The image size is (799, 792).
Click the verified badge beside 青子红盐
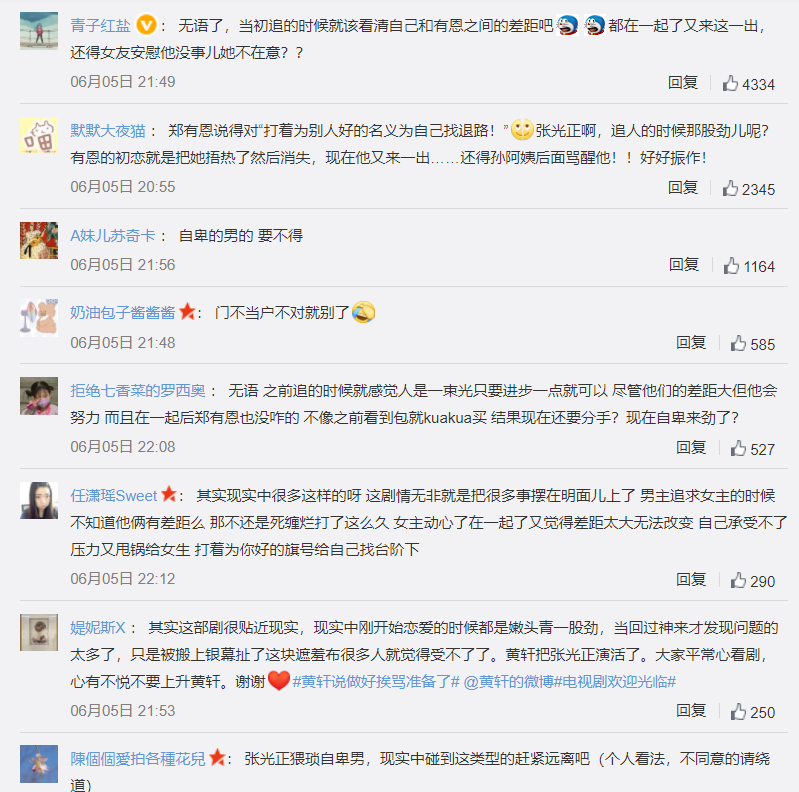145,24
